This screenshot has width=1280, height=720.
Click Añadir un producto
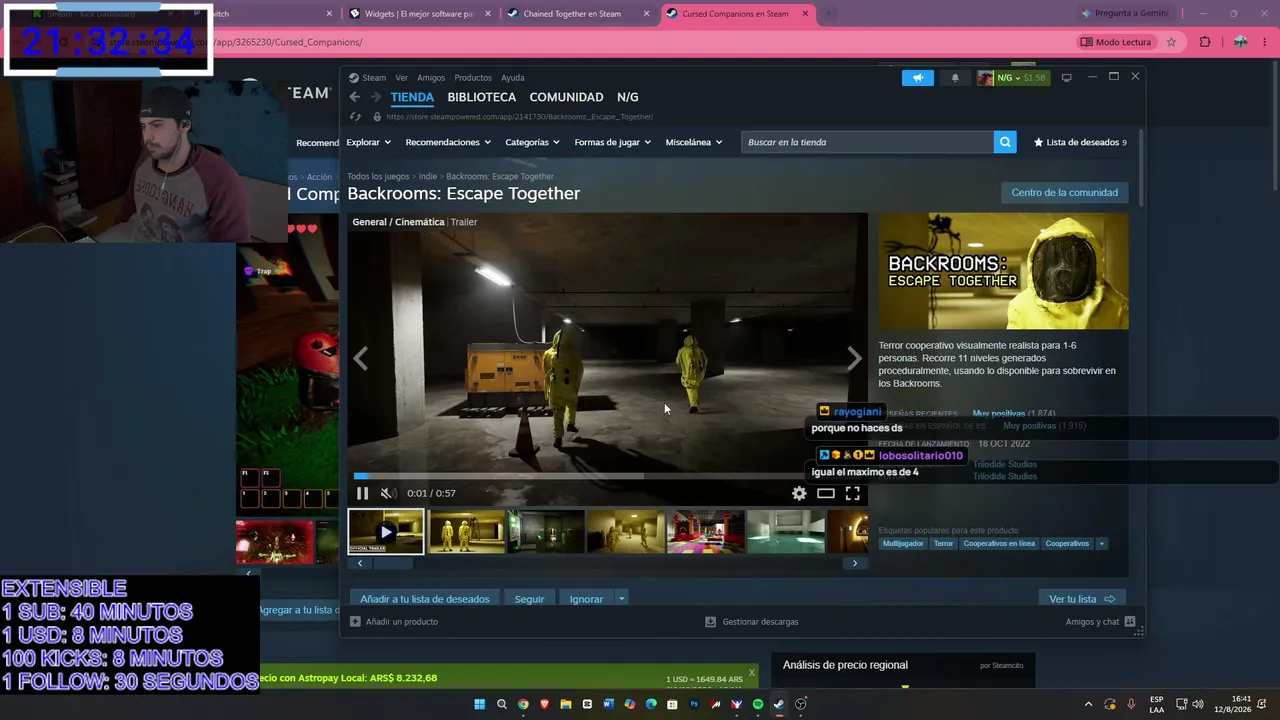click(x=394, y=622)
